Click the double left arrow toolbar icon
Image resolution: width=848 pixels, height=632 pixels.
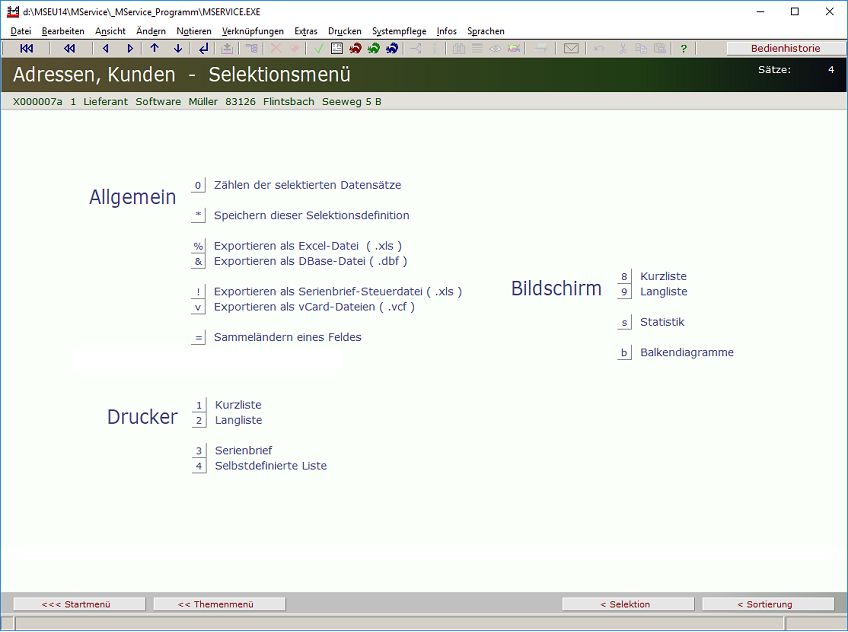(69, 48)
